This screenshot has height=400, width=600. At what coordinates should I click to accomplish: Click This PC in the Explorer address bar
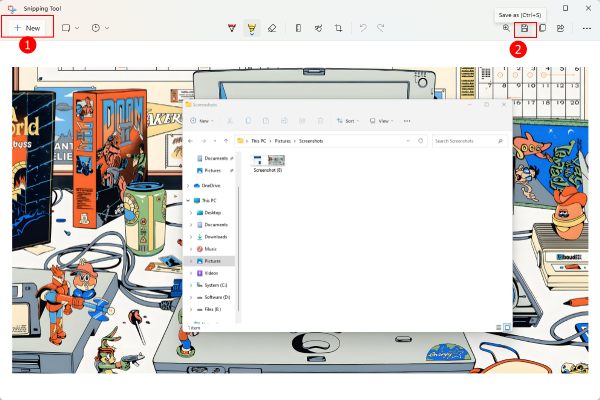(x=258, y=141)
